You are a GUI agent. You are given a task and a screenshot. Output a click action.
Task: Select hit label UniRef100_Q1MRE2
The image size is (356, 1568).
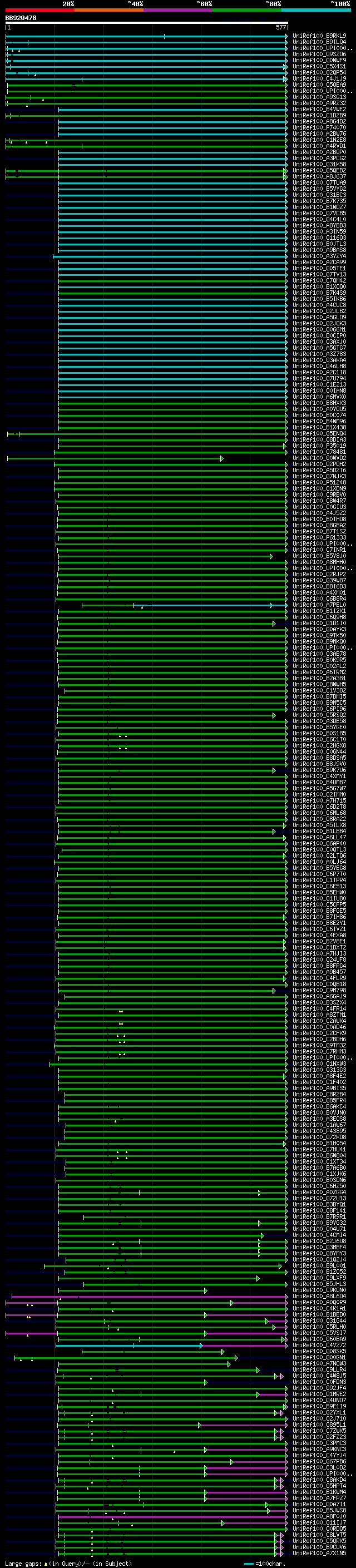pos(319,1394)
